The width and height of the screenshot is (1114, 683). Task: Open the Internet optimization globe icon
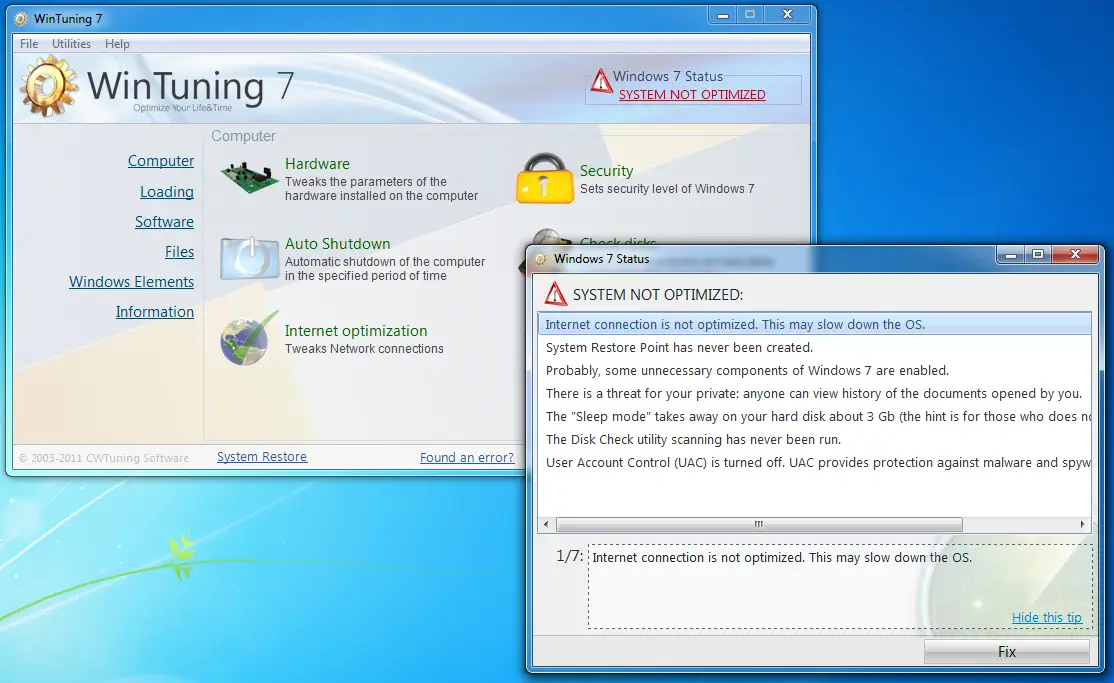pos(247,338)
